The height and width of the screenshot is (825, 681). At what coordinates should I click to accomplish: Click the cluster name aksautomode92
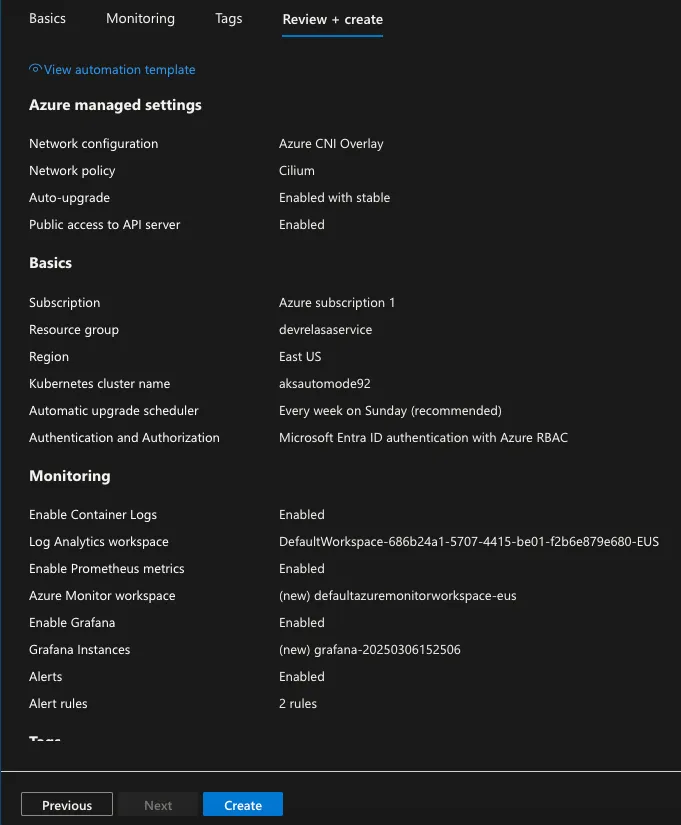point(325,384)
